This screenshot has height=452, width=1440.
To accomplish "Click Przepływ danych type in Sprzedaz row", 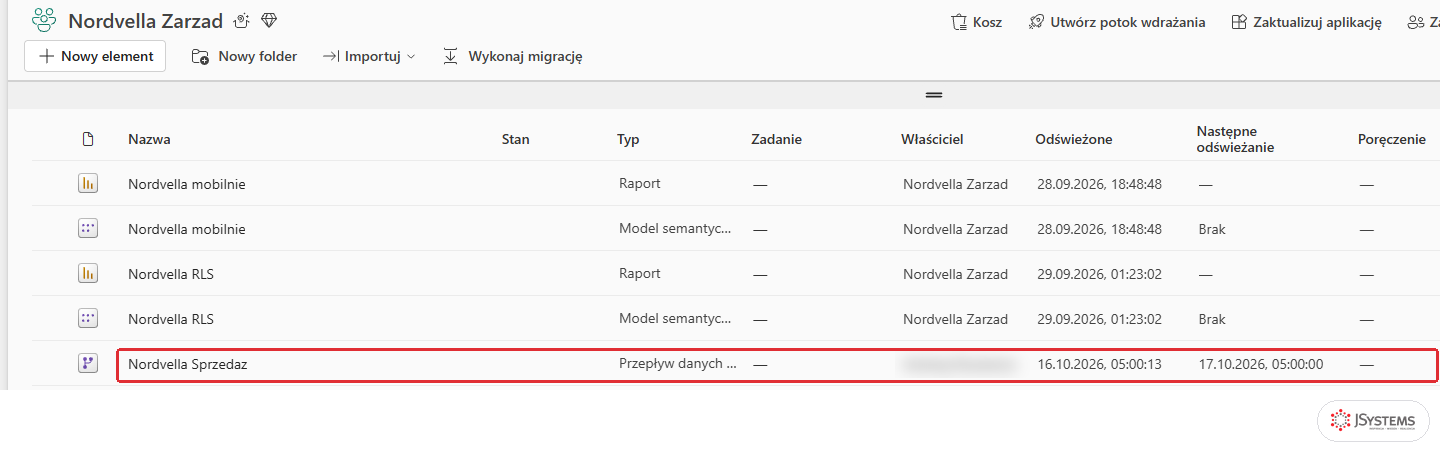I will point(678,364).
